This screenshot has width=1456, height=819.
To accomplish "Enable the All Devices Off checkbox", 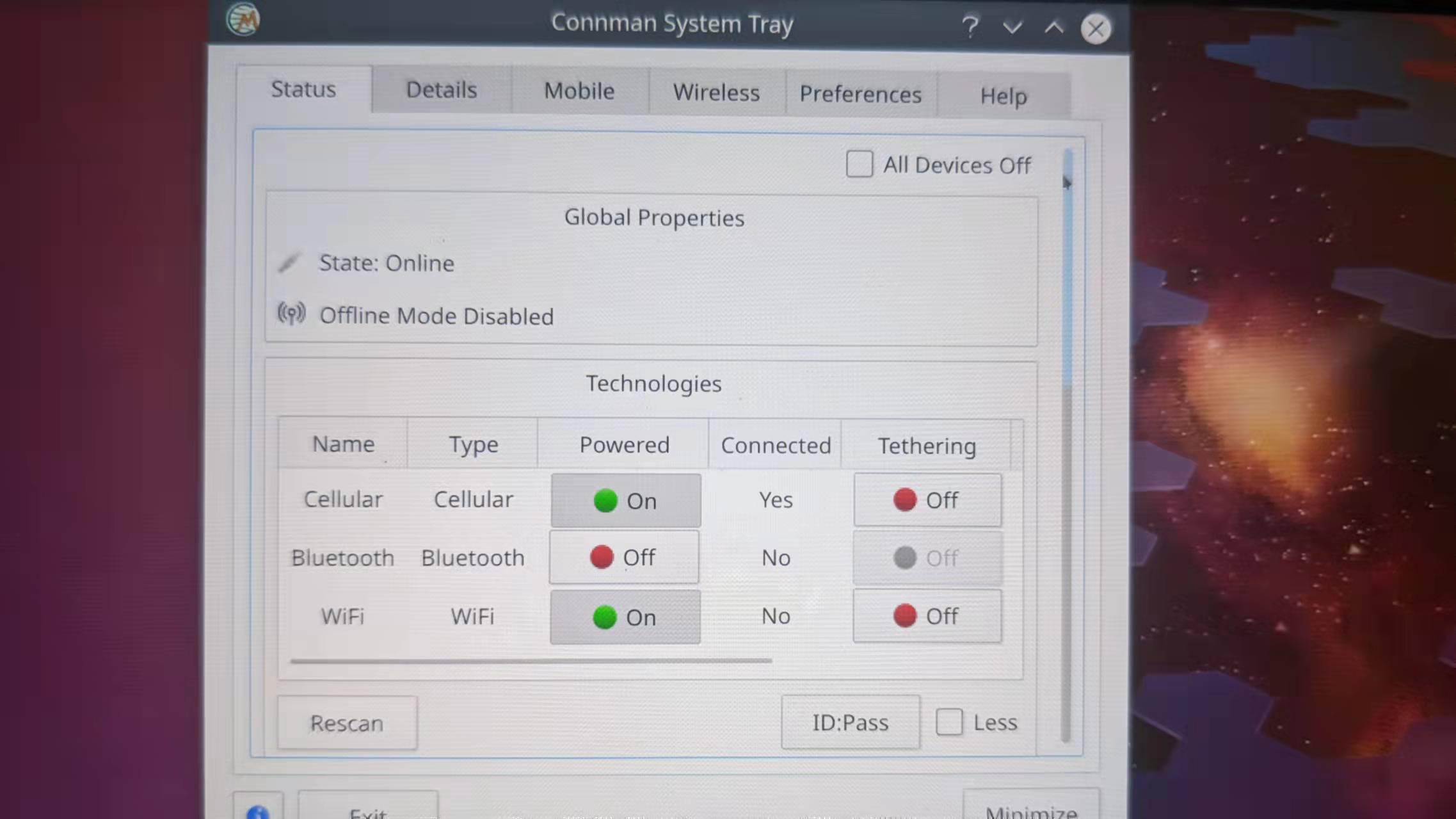I will point(859,164).
